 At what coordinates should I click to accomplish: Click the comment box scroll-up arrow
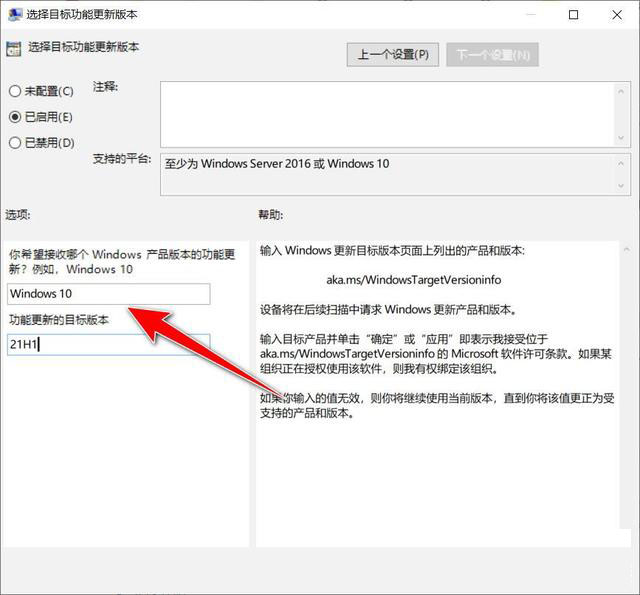(621, 91)
